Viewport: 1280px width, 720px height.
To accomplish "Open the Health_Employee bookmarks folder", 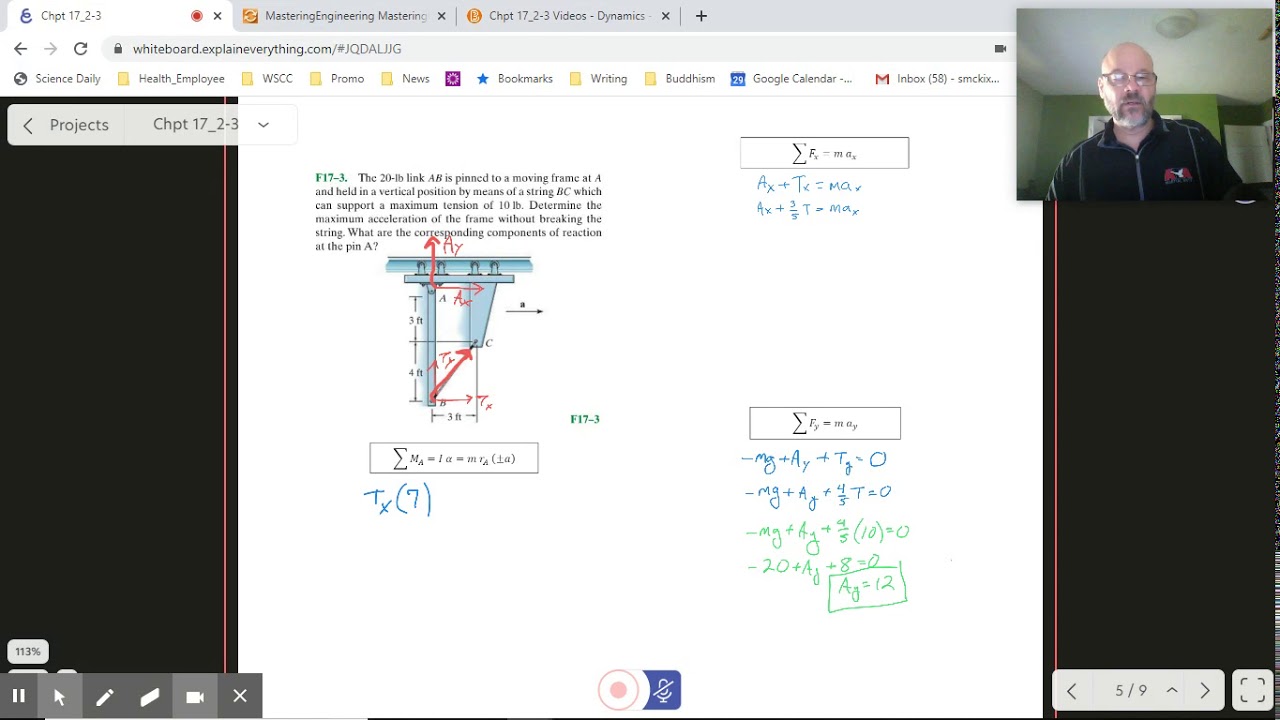I will (171, 78).
